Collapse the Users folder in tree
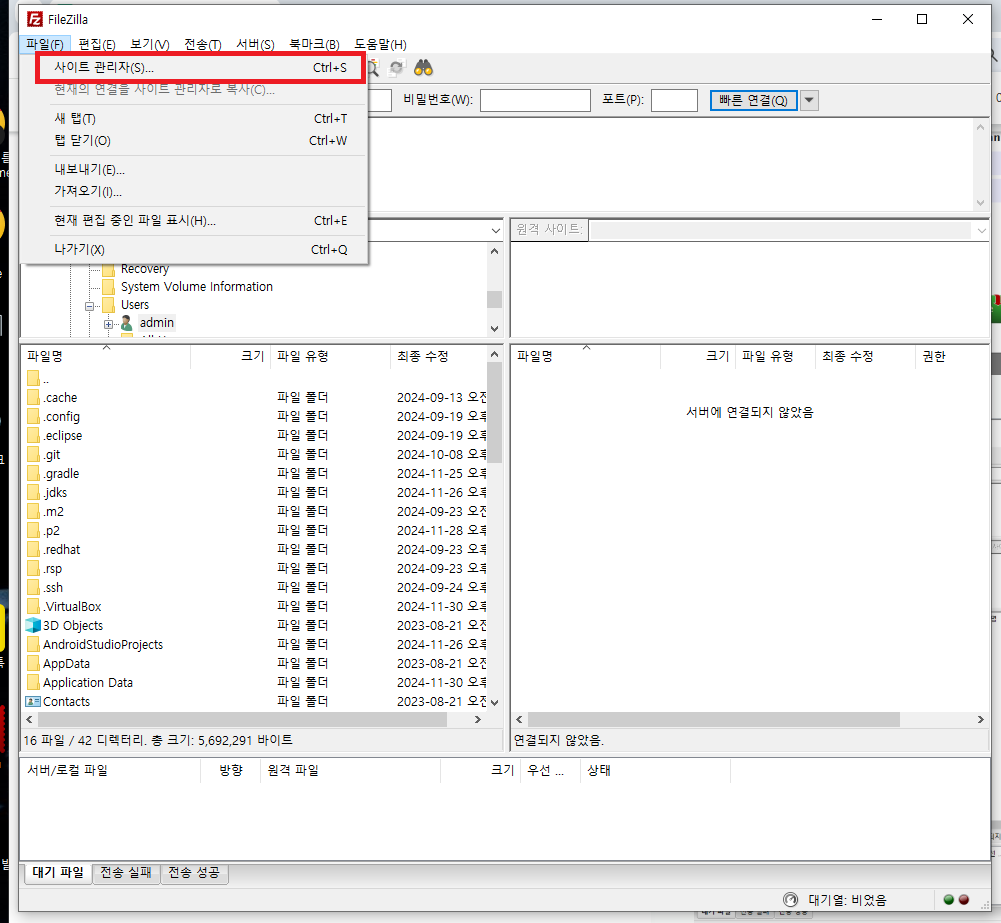 89,306
